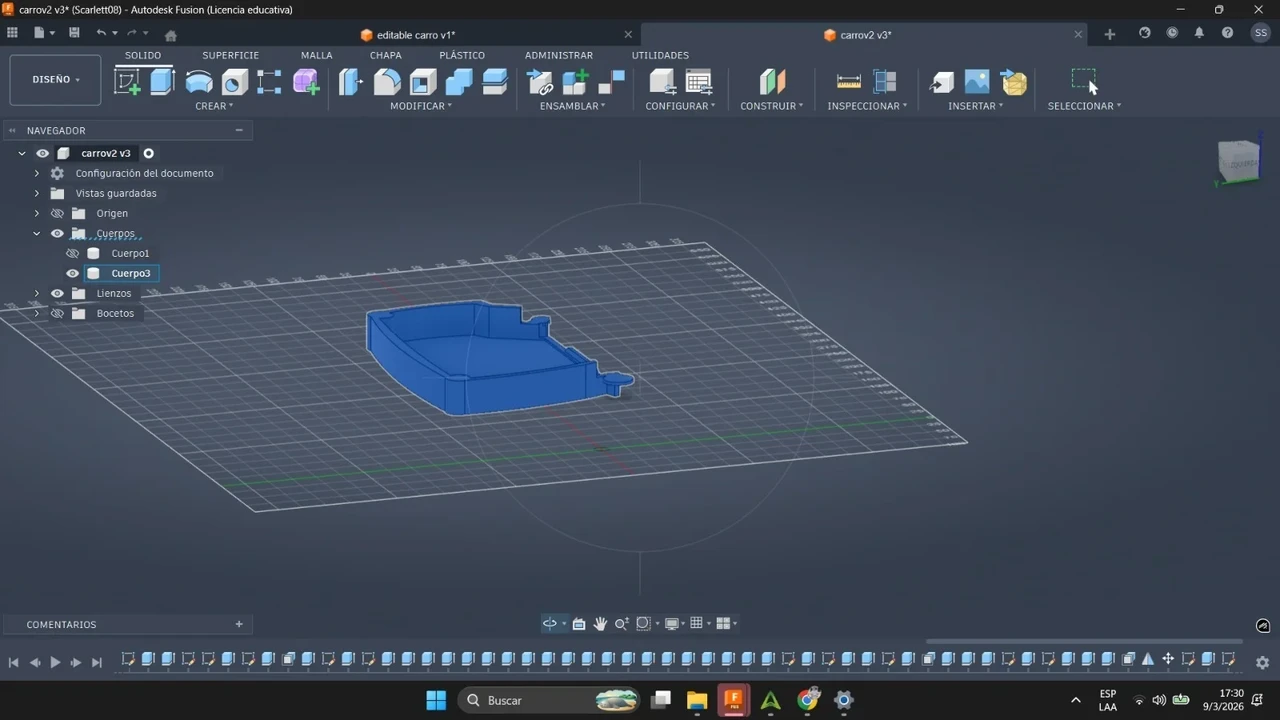Viewport: 1280px width, 720px height.
Task: Open the grid and snaps settings icon
Action: [x=697, y=623]
